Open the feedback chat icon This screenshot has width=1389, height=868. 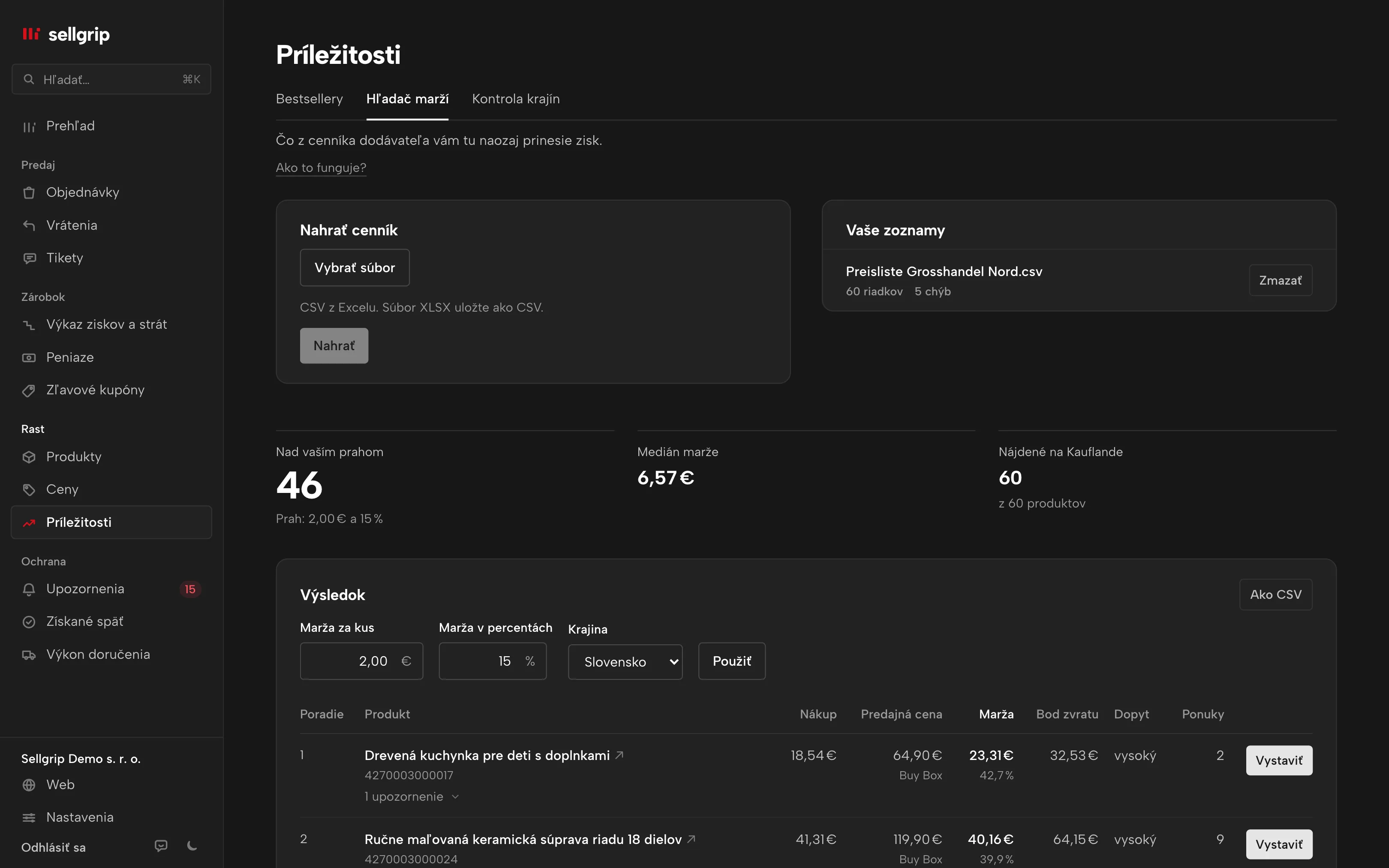click(161, 846)
